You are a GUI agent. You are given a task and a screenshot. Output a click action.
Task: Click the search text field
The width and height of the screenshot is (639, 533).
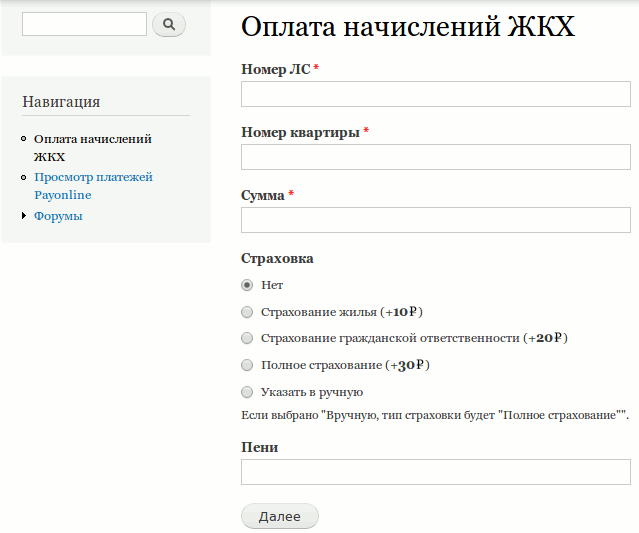(84, 24)
